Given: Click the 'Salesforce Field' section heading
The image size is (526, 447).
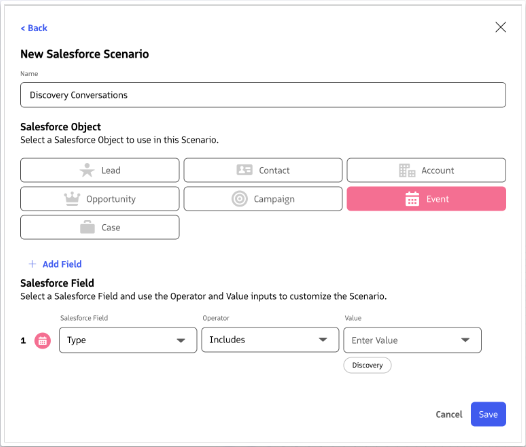Looking at the screenshot, I should 57,283.
